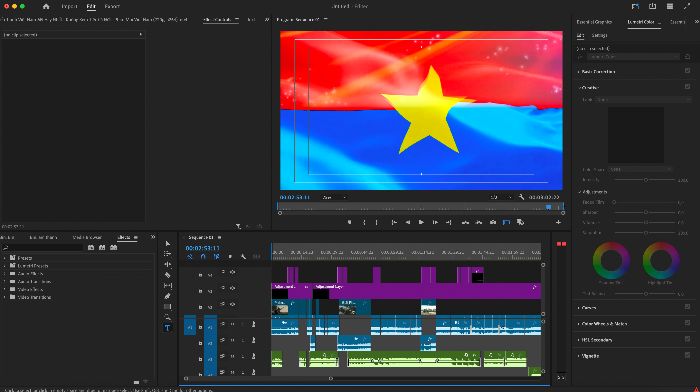The width and height of the screenshot is (700, 392).
Task: Go to Home screen icon
Action: click(x=46, y=7)
